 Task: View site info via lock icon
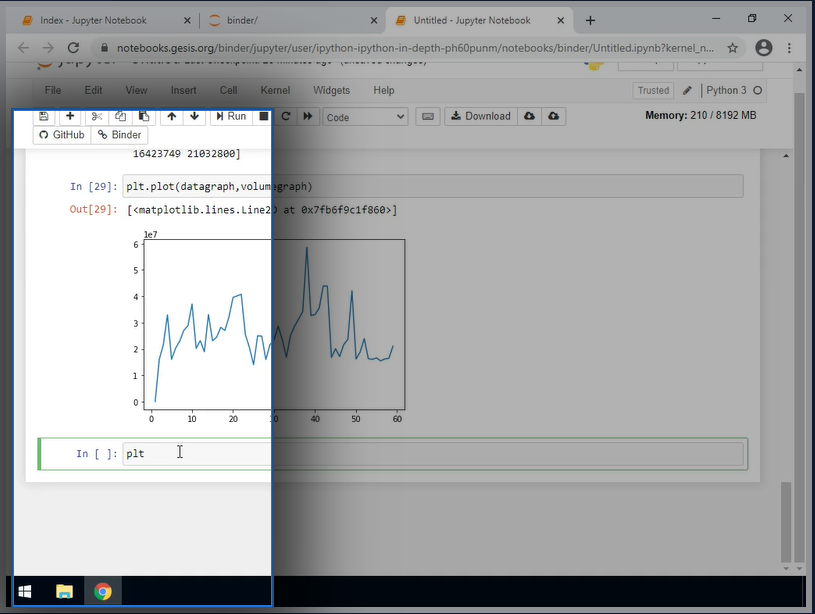click(104, 48)
